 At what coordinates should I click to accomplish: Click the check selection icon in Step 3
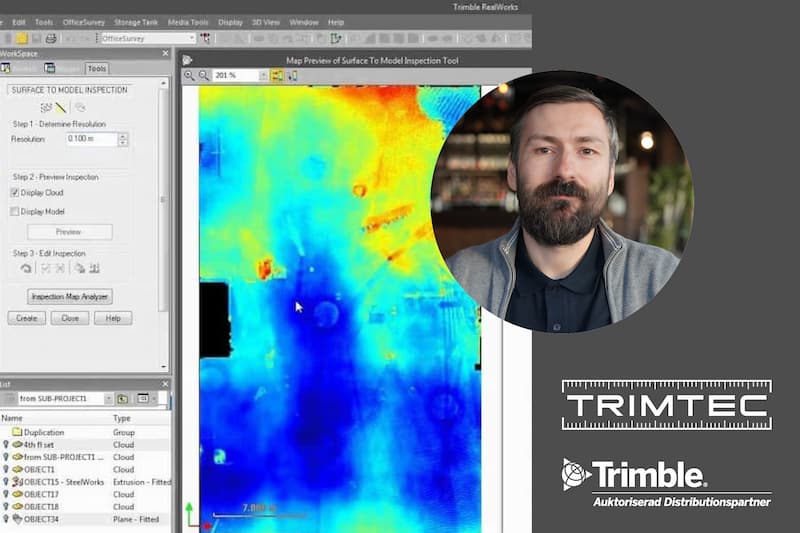tap(45, 268)
